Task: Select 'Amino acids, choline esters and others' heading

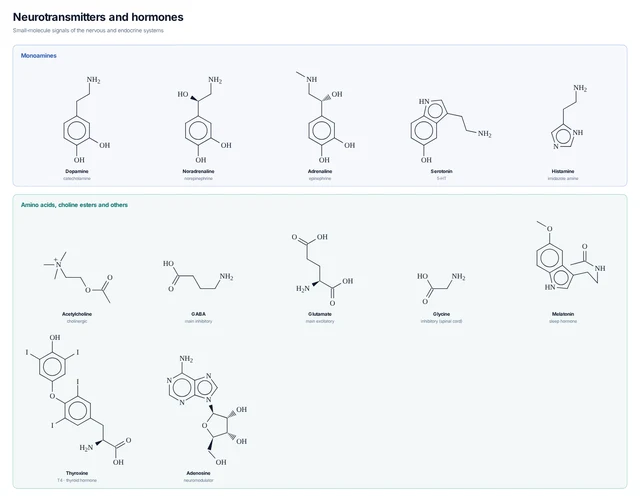Action: coord(74,205)
